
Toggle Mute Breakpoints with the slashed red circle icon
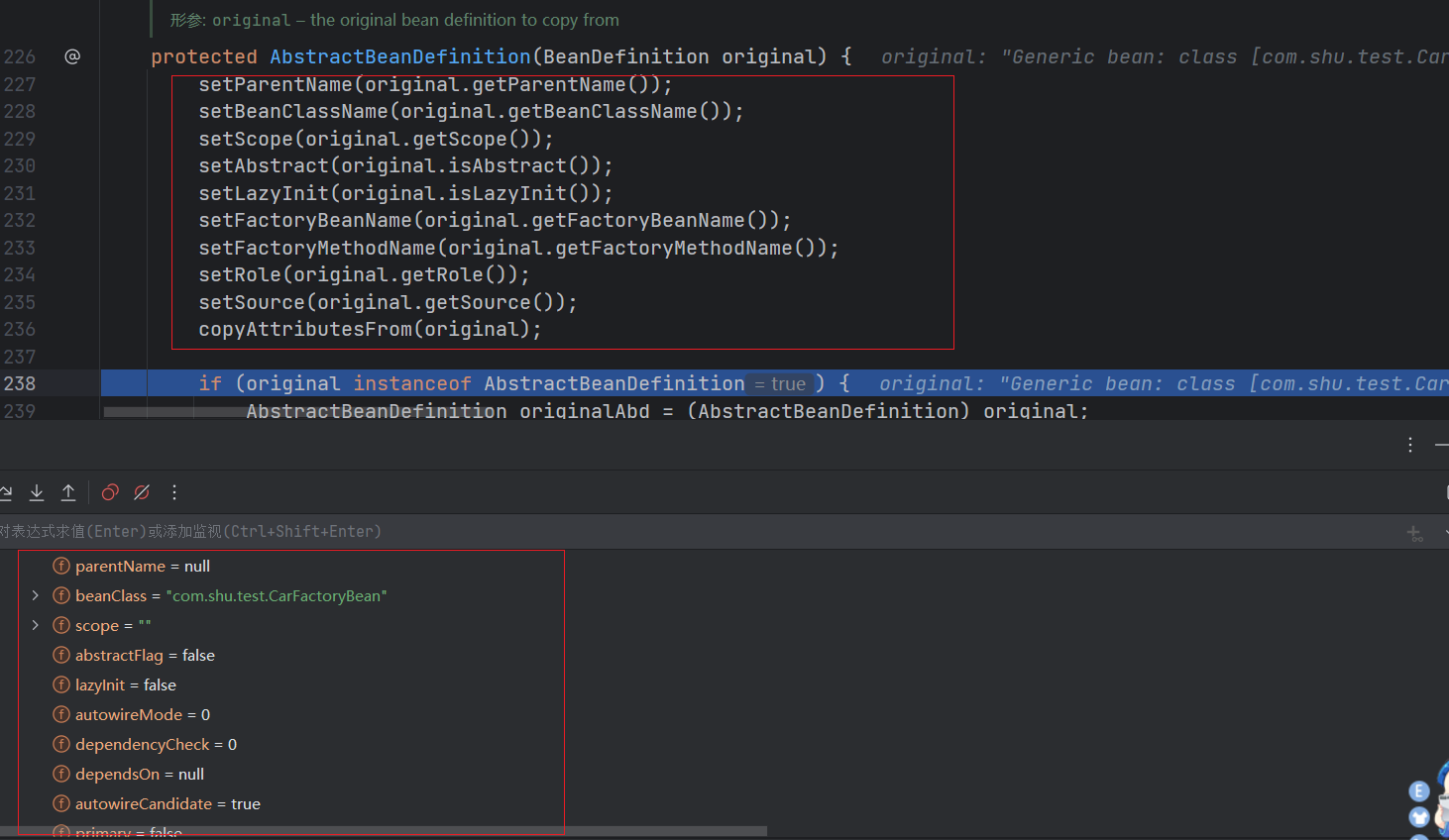(x=142, y=492)
